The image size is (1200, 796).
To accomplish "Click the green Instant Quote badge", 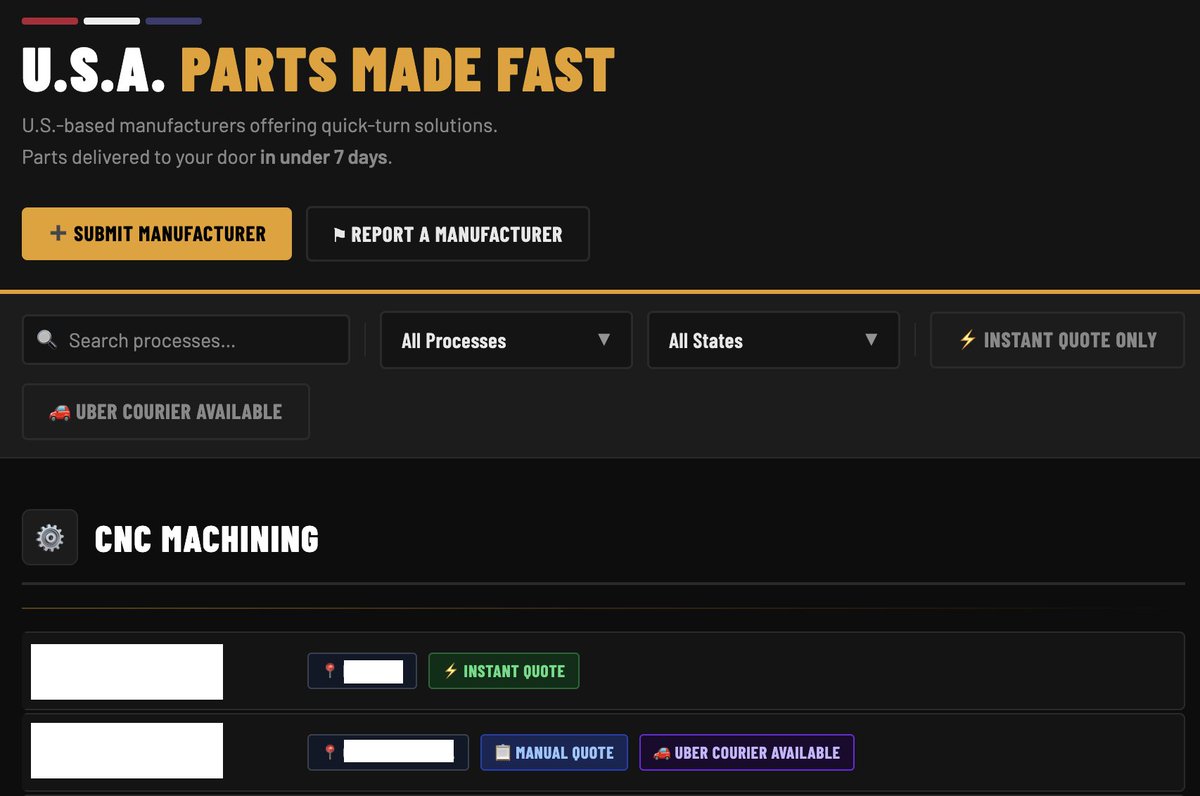I will 504,671.
